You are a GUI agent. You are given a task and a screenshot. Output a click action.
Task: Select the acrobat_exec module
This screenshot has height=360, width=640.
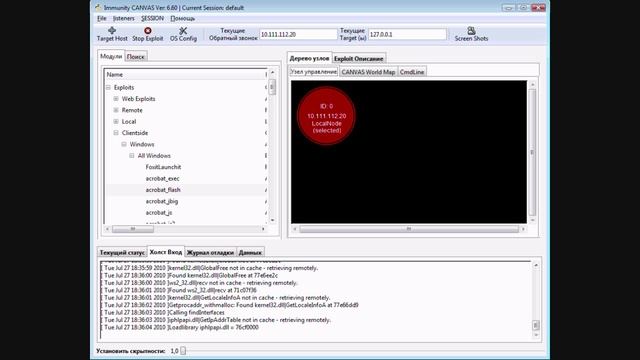(162, 178)
